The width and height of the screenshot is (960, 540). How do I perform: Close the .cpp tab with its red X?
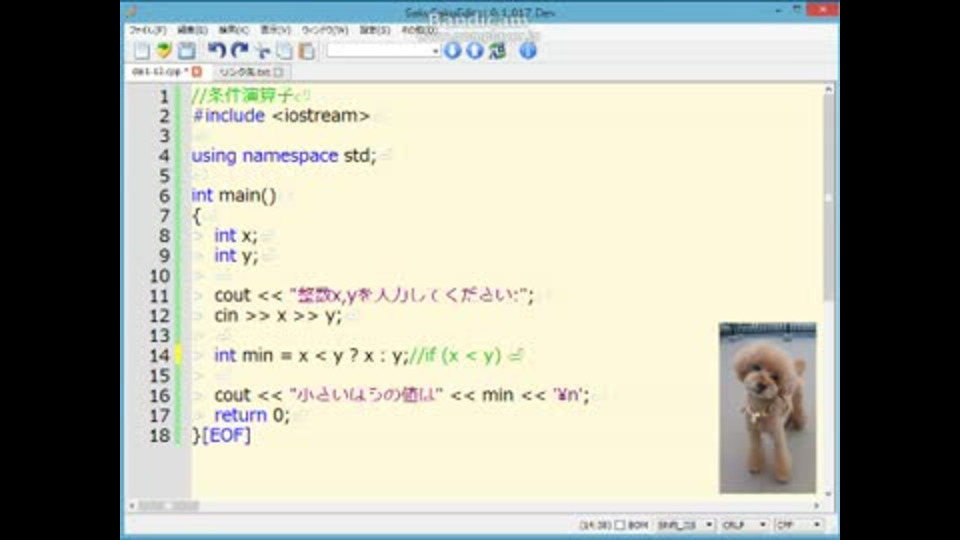pyautogui.click(x=197, y=72)
